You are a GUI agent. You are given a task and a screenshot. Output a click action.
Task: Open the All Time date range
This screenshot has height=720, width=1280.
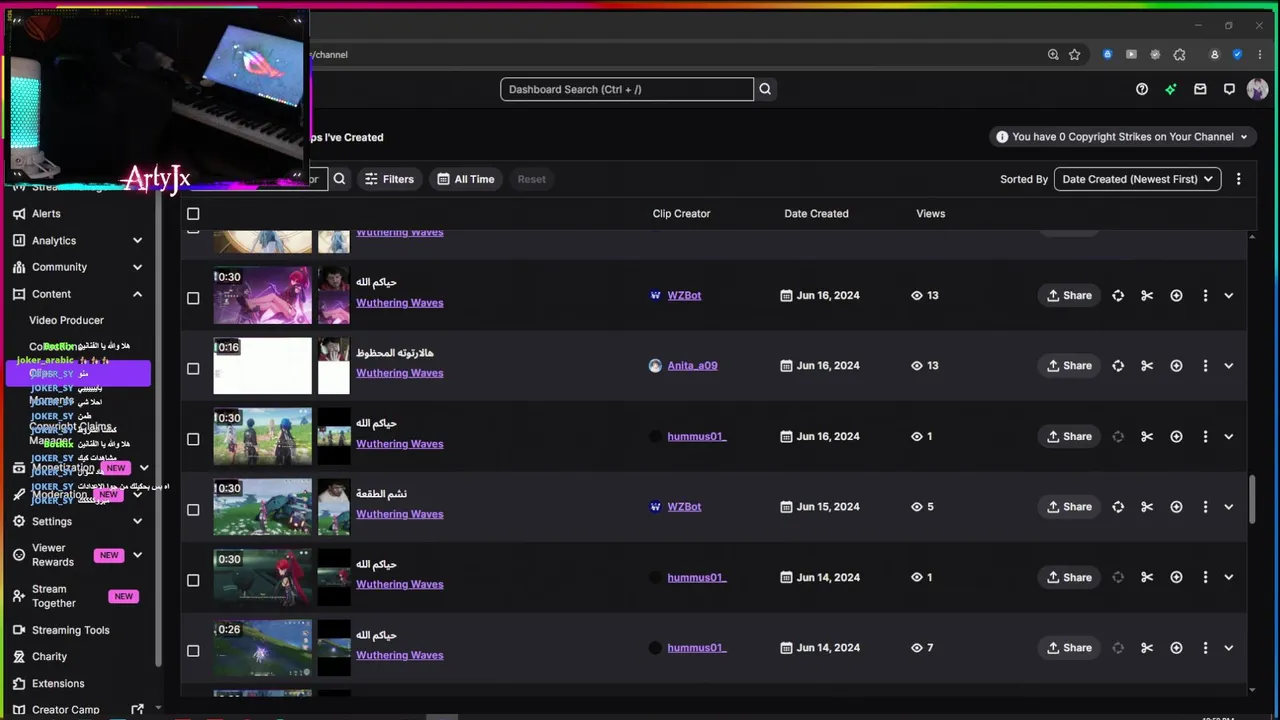click(x=466, y=179)
